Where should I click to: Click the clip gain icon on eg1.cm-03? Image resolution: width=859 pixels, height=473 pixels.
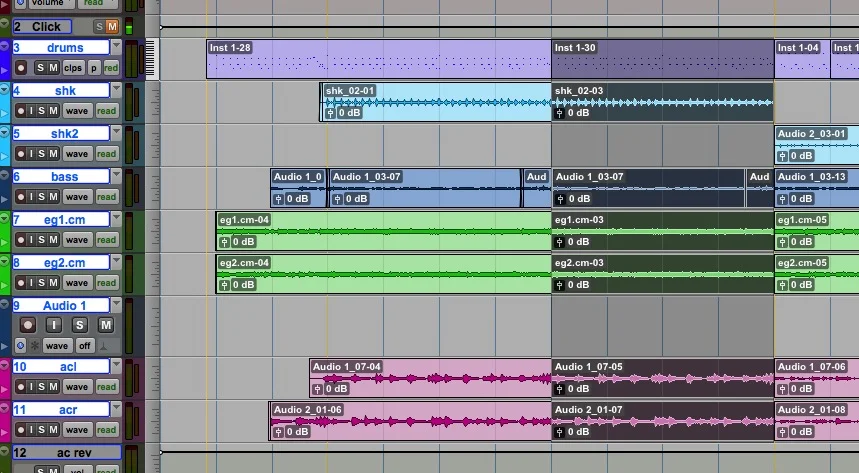(559, 242)
